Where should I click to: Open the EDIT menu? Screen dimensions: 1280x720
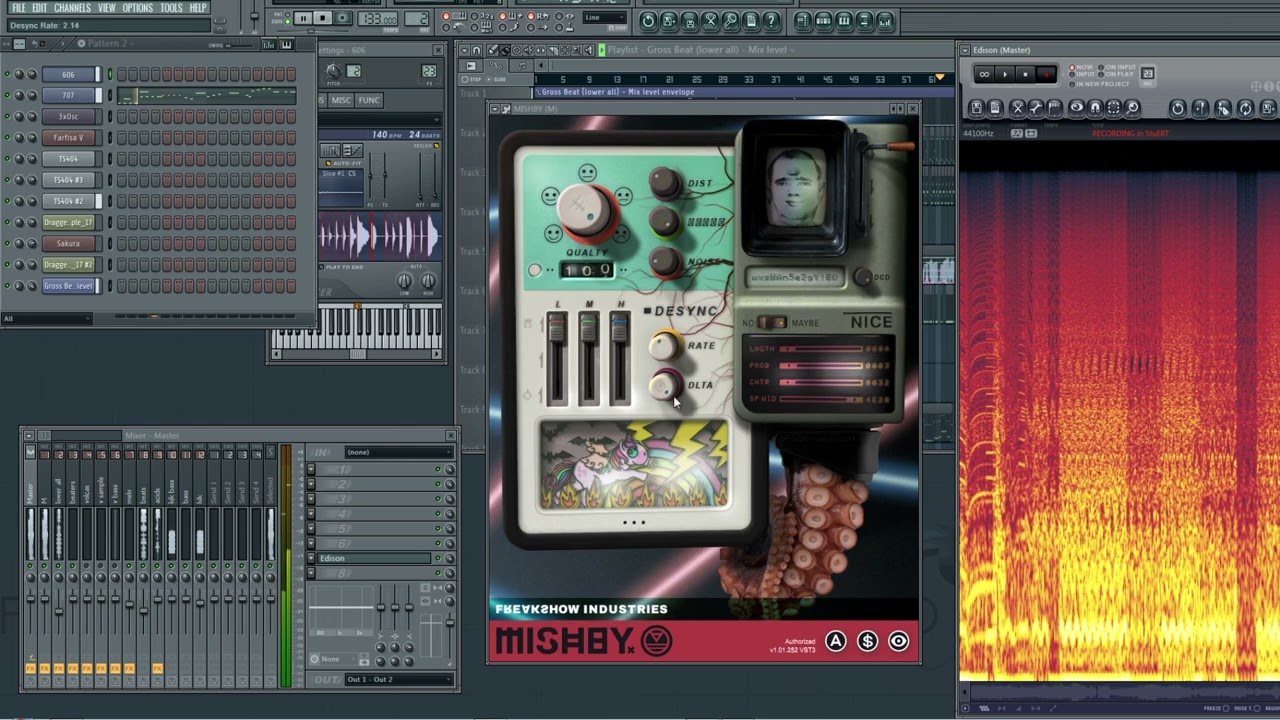pyautogui.click(x=39, y=8)
